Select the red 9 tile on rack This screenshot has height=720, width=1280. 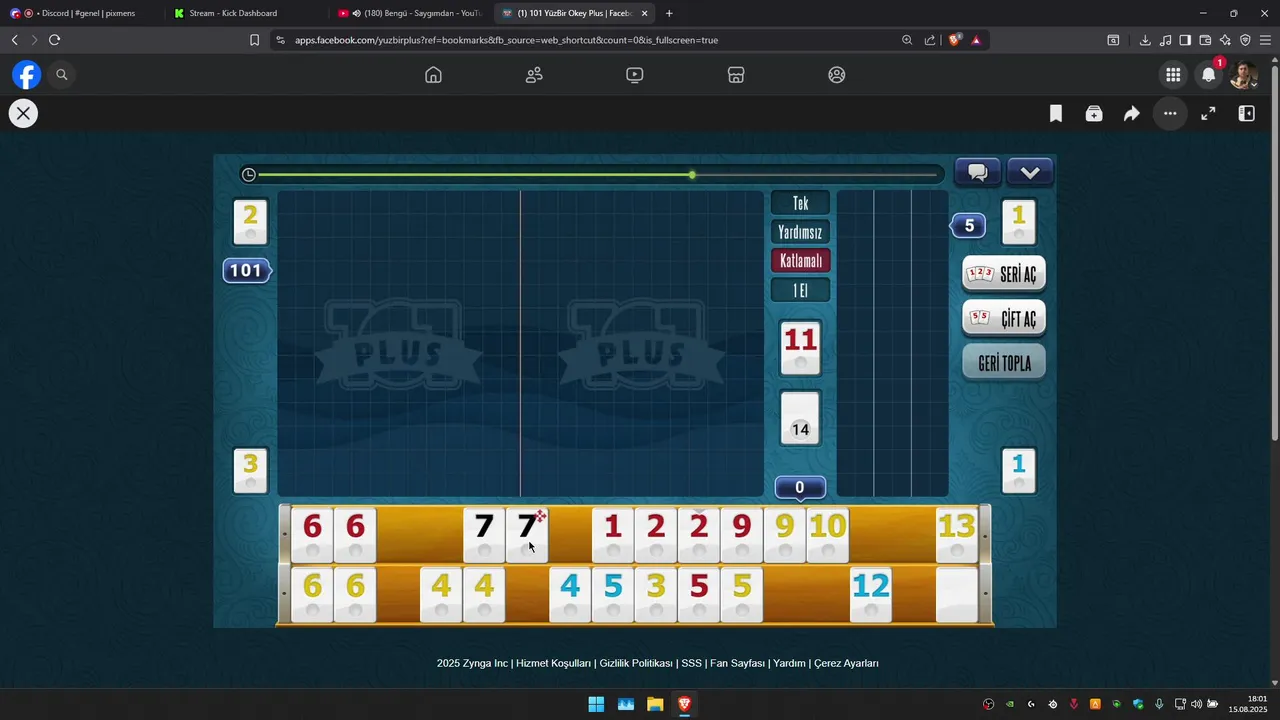pos(741,535)
